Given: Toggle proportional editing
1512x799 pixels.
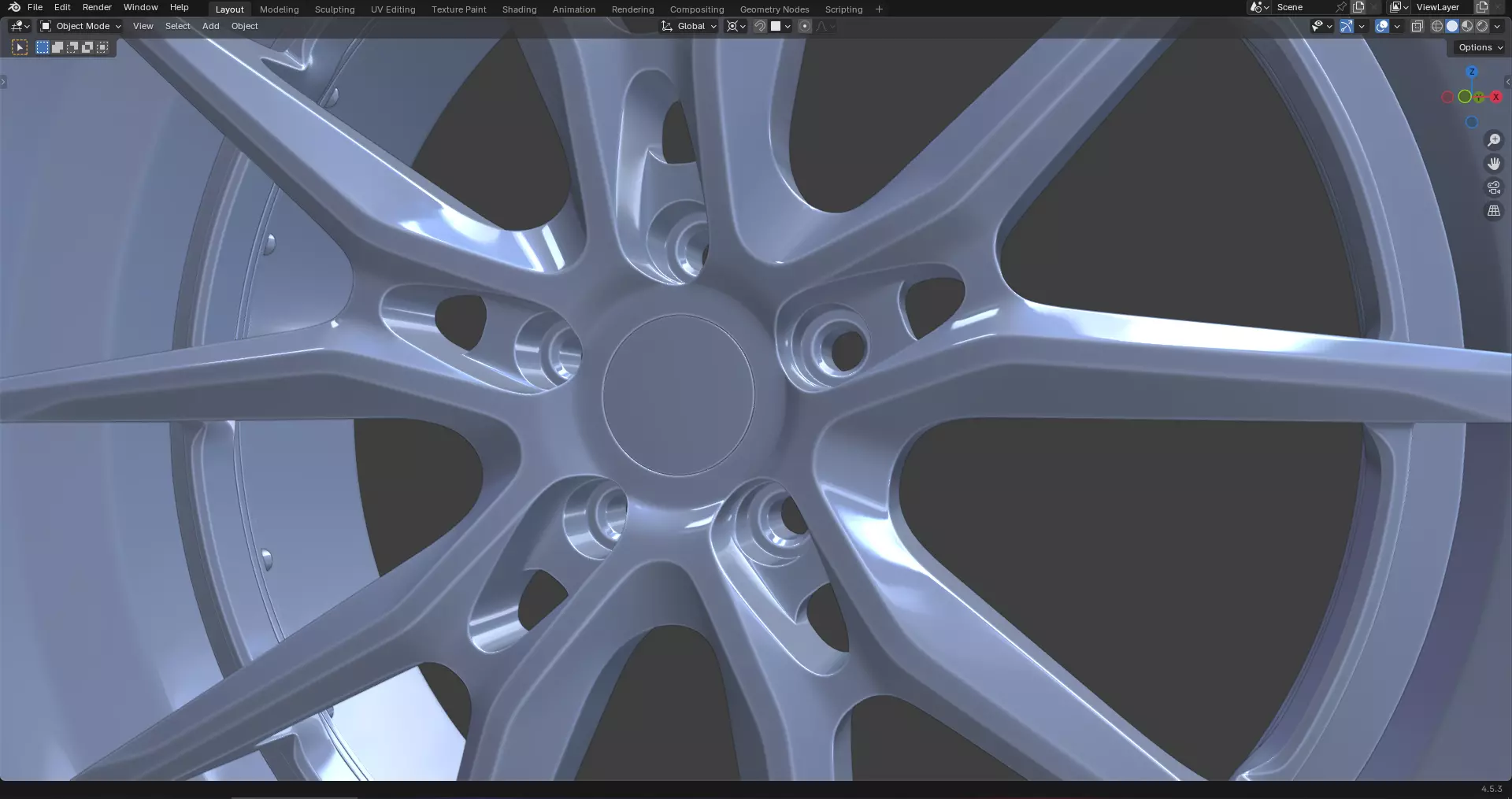Looking at the screenshot, I should (804, 26).
